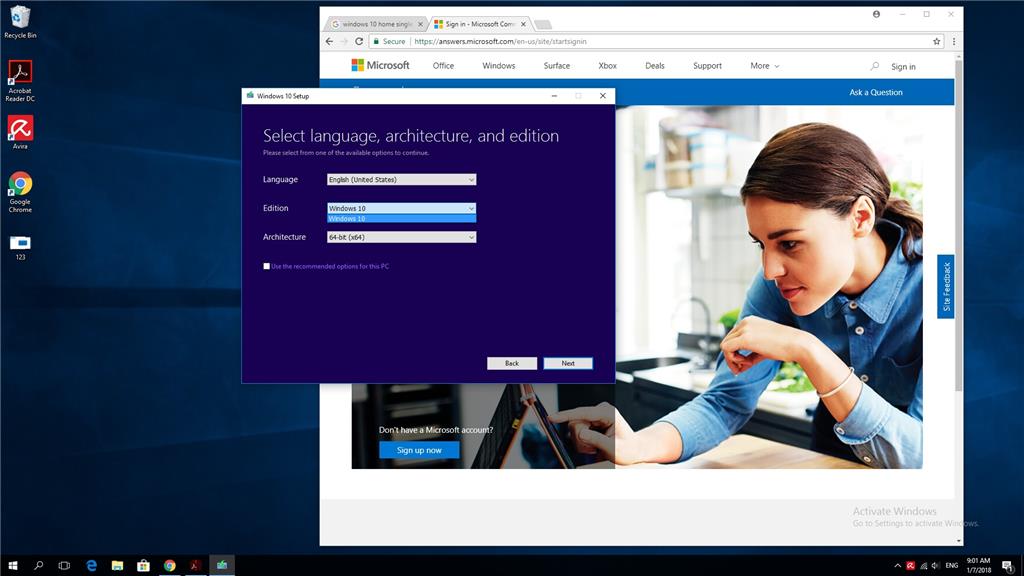This screenshot has height=576, width=1024.
Task: Show hidden system tray icons
Action: [897, 566]
